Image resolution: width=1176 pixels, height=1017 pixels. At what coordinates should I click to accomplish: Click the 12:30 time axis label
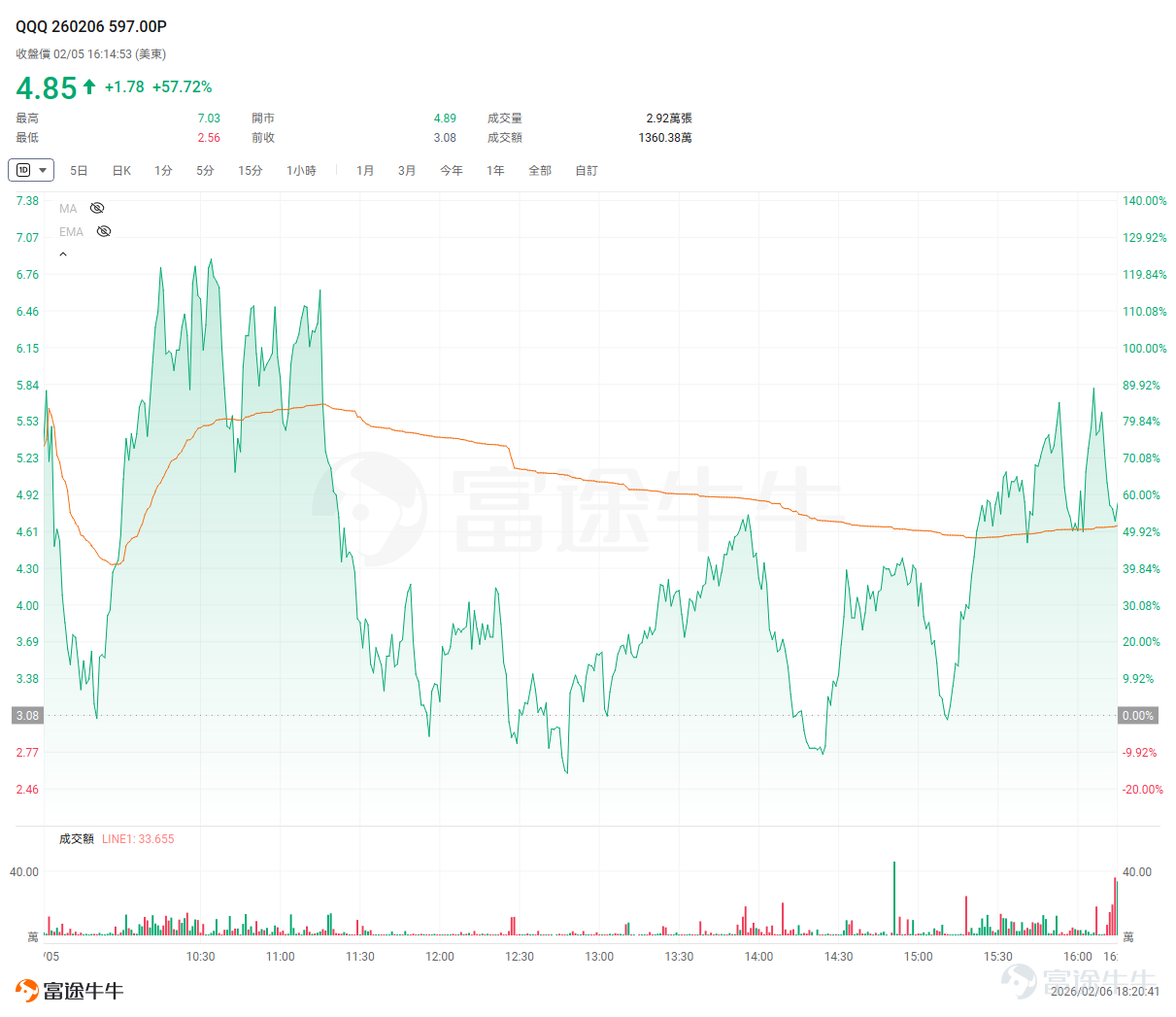[520, 957]
